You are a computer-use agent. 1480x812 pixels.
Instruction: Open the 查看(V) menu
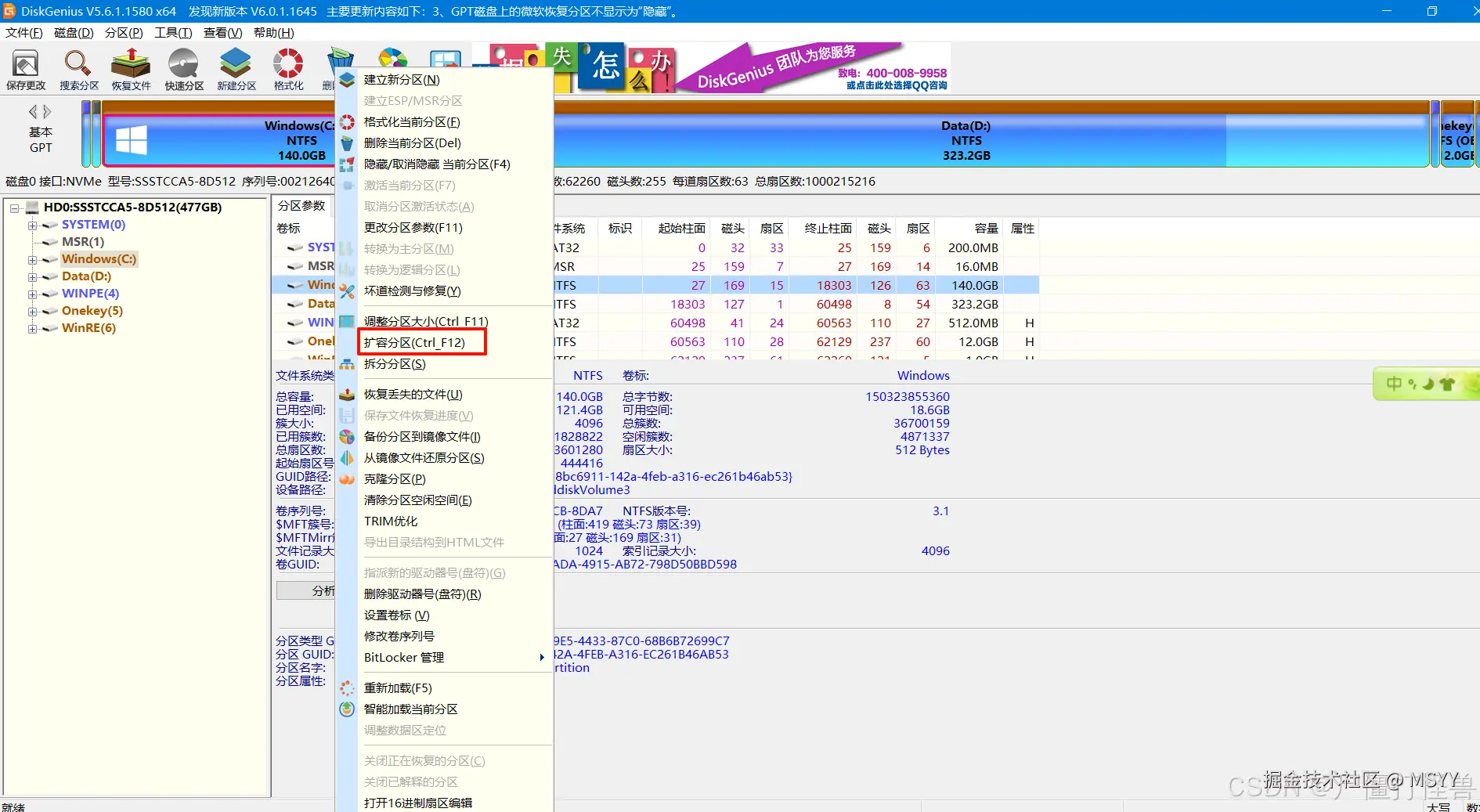pos(223,33)
